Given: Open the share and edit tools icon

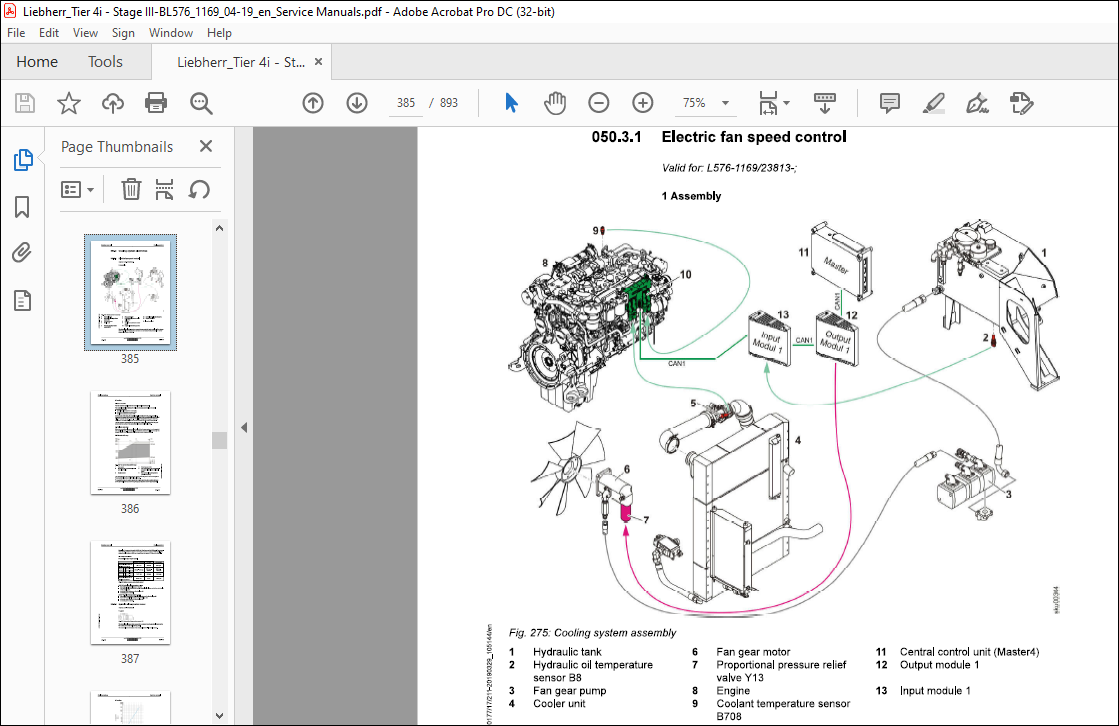Looking at the screenshot, I should pyautogui.click(x=1021, y=104).
